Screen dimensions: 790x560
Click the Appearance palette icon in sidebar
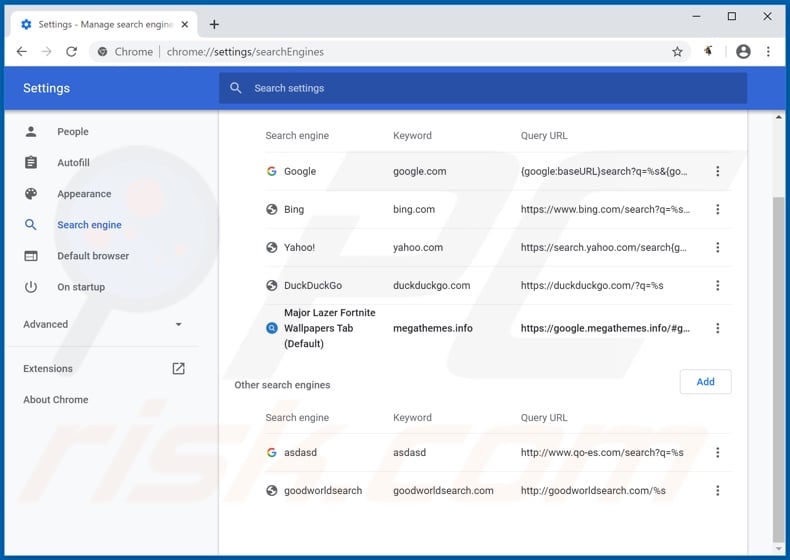31,194
